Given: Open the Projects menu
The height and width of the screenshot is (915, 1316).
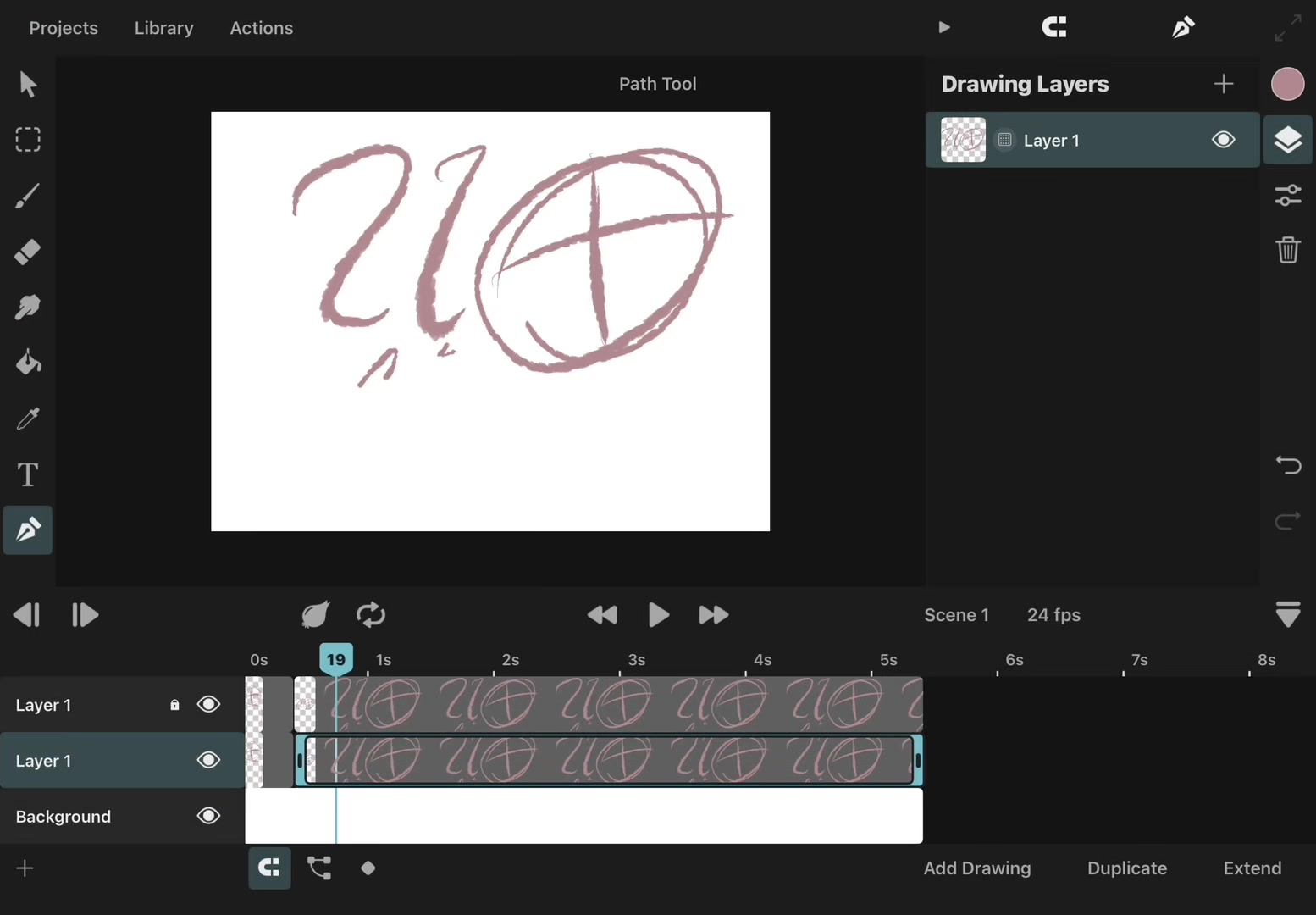Looking at the screenshot, I should point(64,28).
